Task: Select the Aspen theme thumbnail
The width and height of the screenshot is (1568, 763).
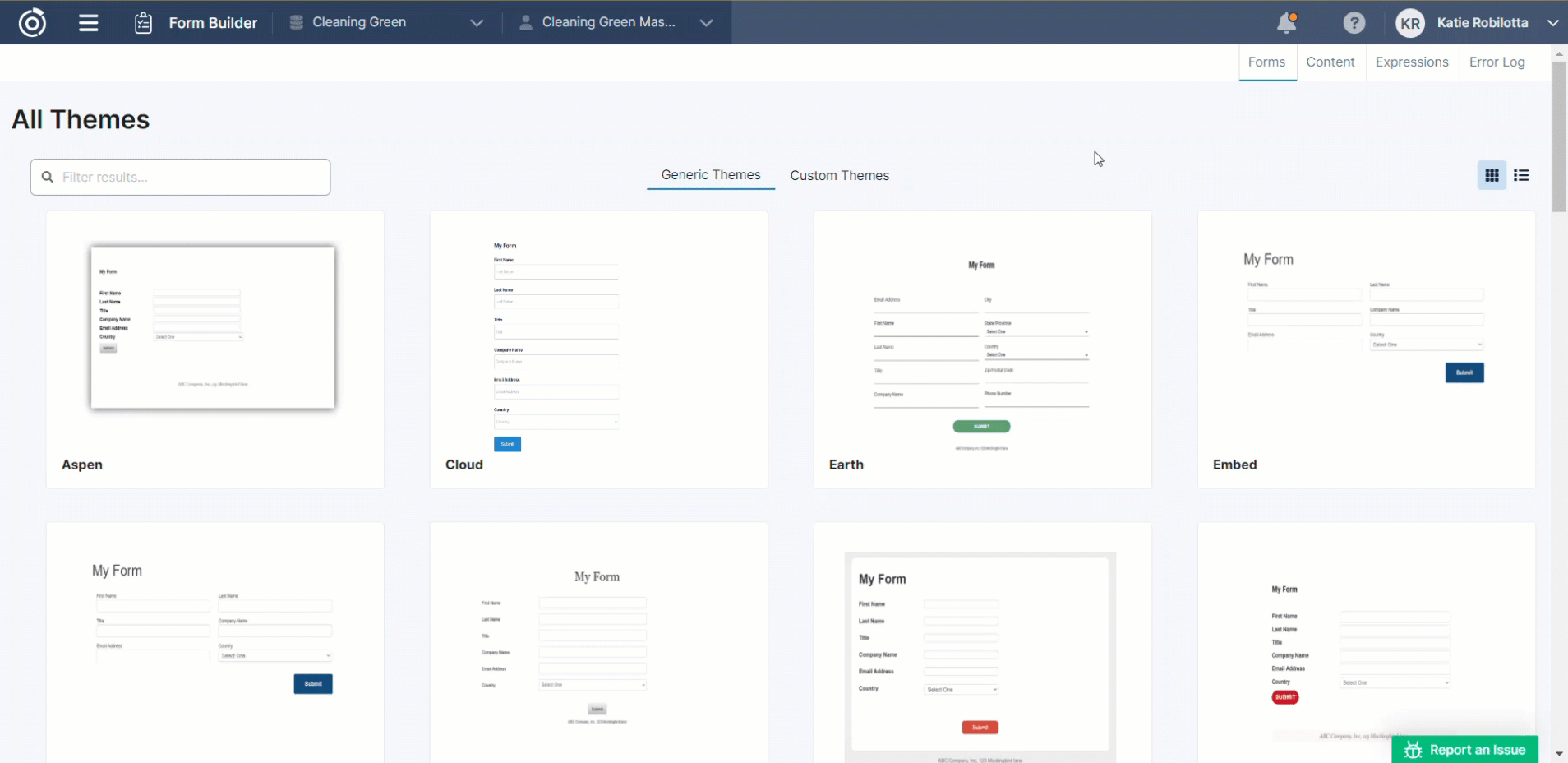Action: [214, 329]
